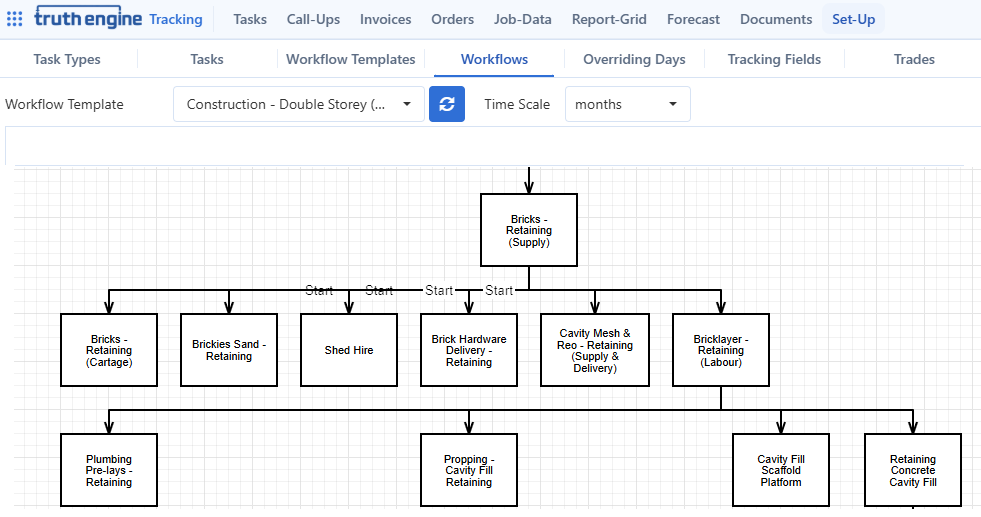Select the Bricks - Retaining (Cartage) node

click(x=109, y=350)
